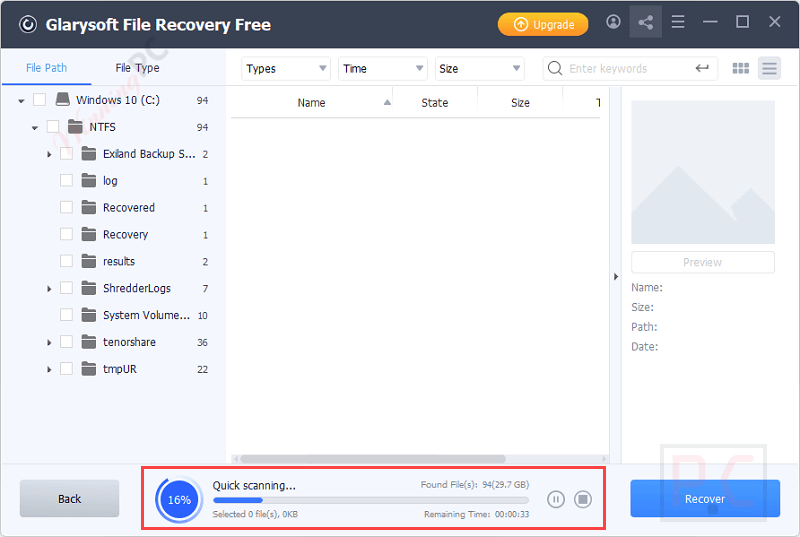Click the ShredderLogs folder icon
800x537 pixels.
pyautogui.click(x=89, y=288)
